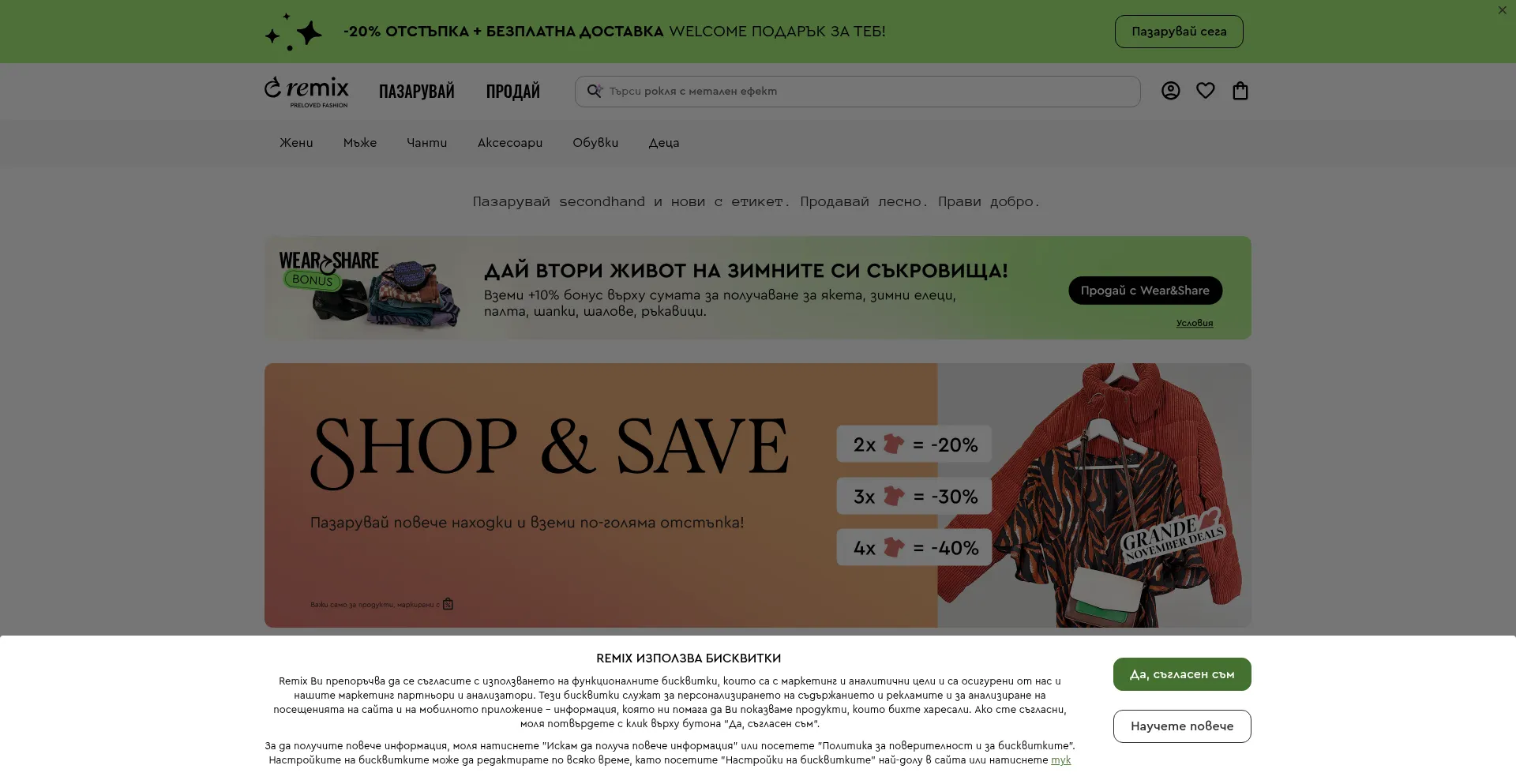Accept cookies with Да, съгласен съм
Screen dimensions: 1516x784
[x=1182, y=674]
